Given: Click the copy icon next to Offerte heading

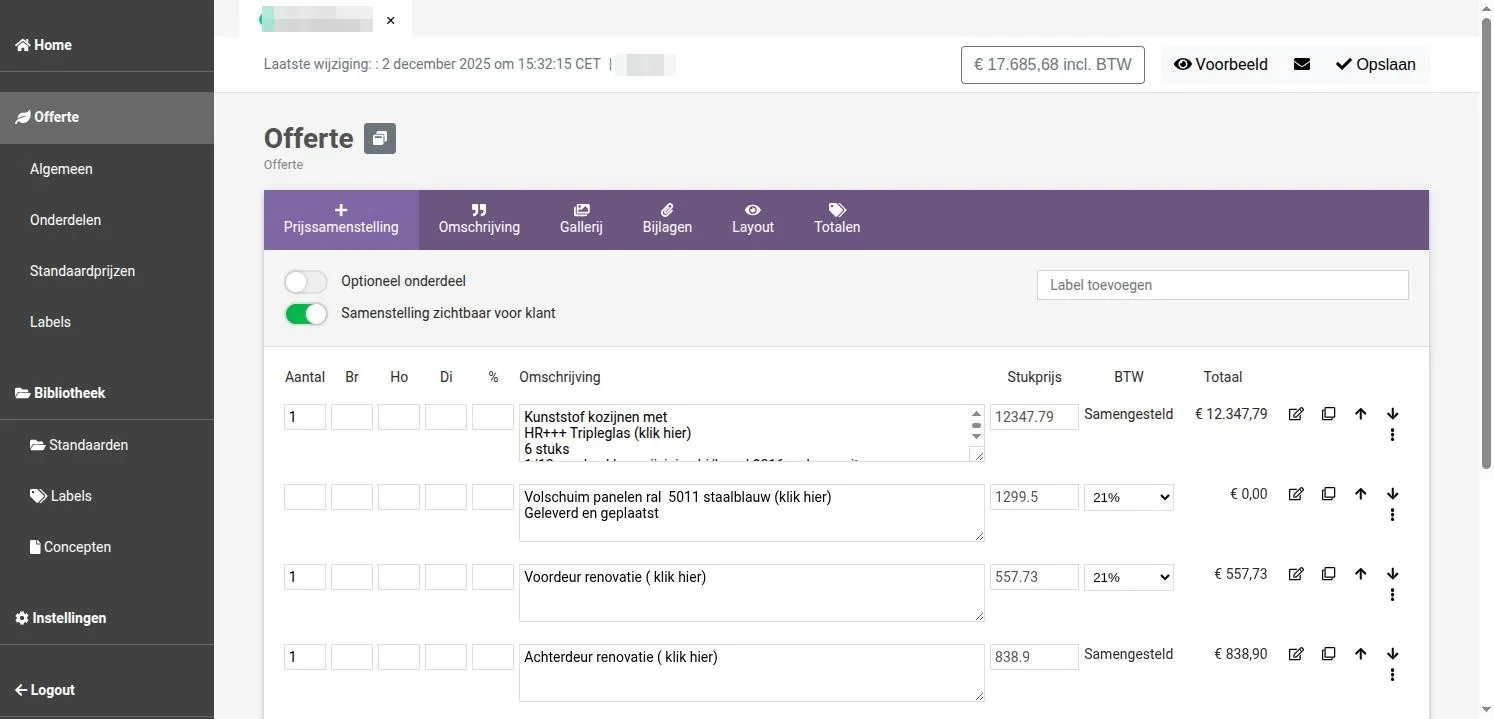Looking at the screenshot, I should (380, 138).
